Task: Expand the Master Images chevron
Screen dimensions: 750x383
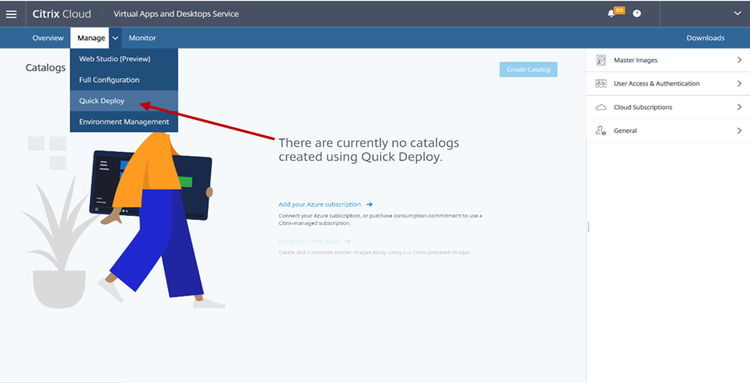Action: [x=739, y=60]
